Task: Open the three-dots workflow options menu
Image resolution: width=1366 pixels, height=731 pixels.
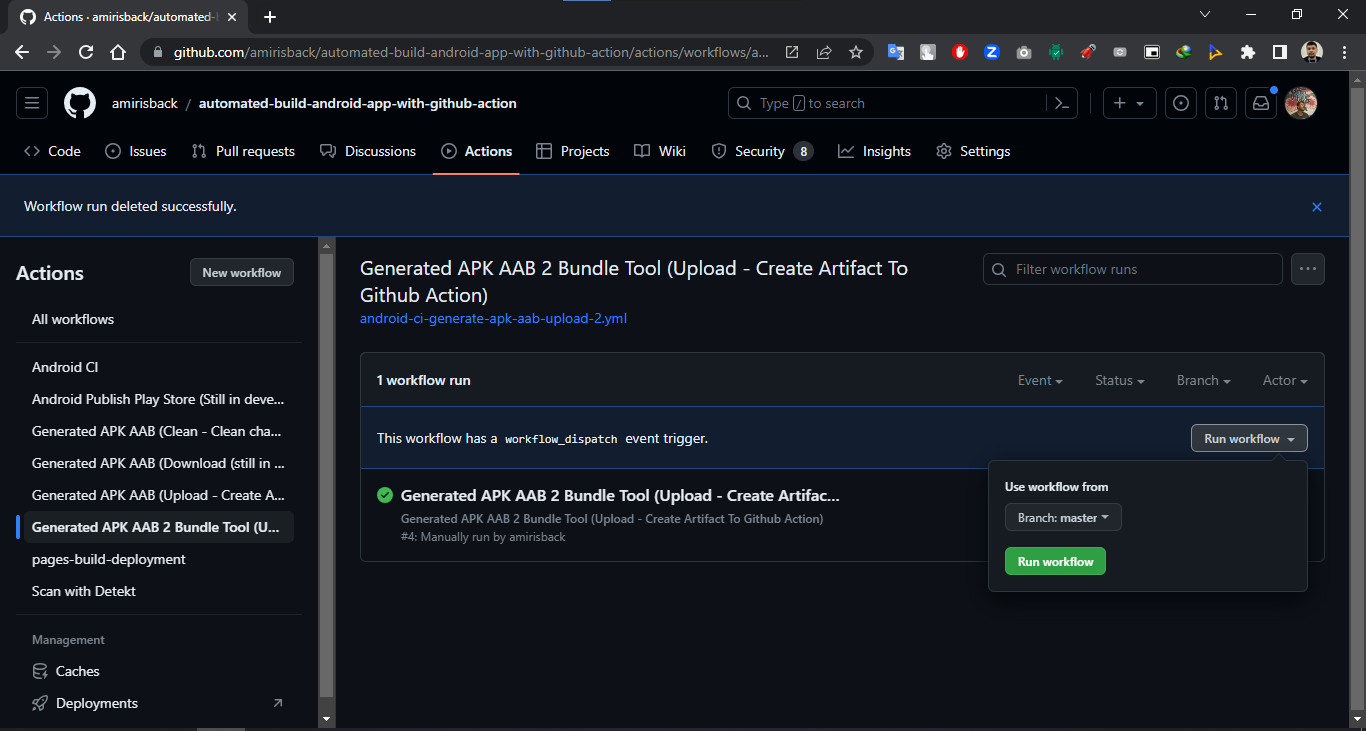Action: (1308, 269)
